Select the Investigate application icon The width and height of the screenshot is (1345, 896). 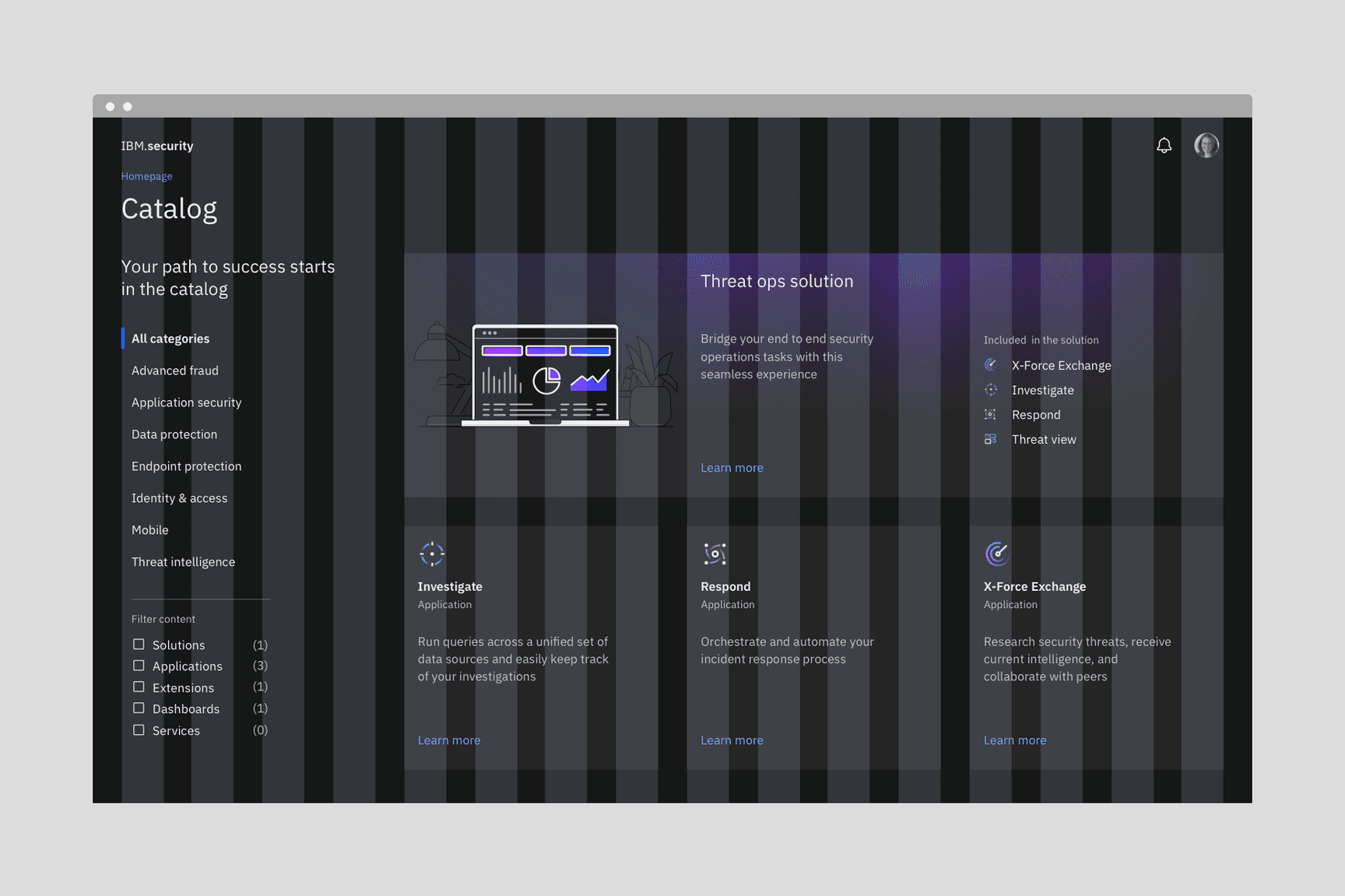point(430,553)
